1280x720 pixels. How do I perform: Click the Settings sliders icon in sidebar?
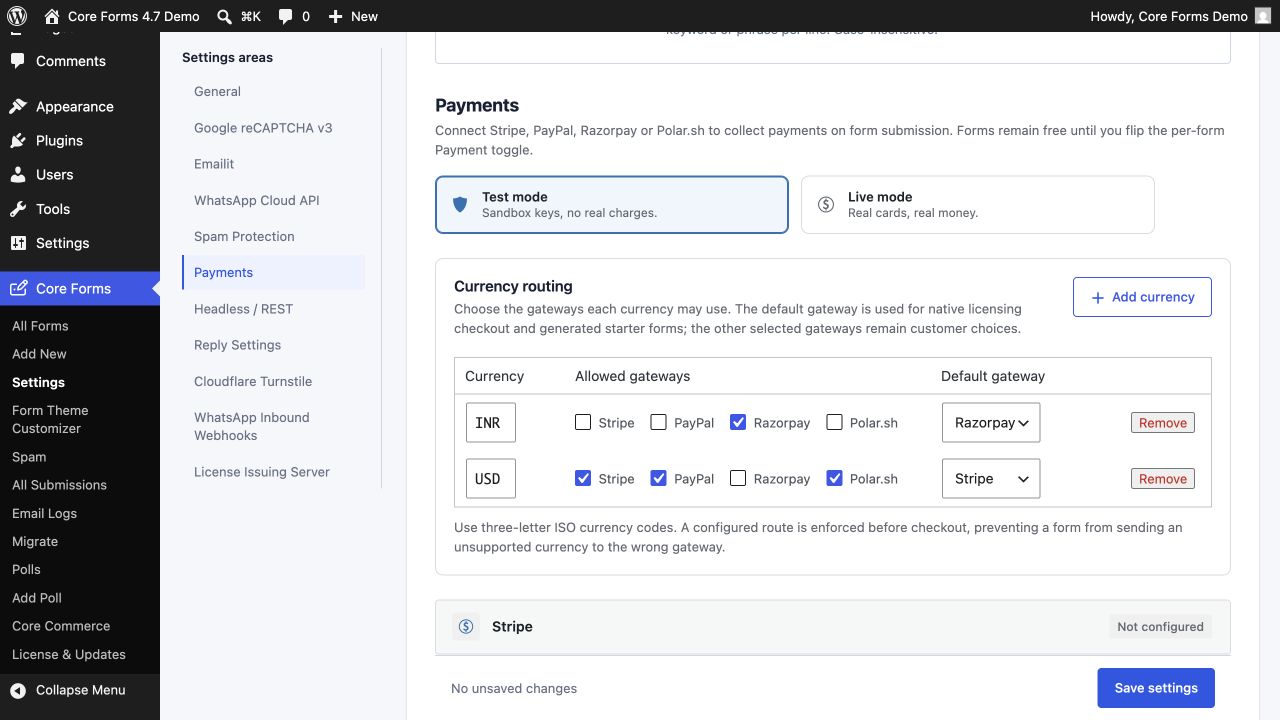pos(18,243)
